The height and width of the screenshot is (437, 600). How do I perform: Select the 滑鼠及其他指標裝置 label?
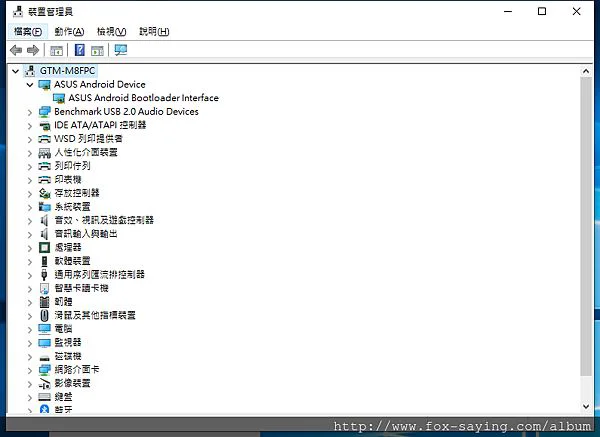(x=95, y=315)
